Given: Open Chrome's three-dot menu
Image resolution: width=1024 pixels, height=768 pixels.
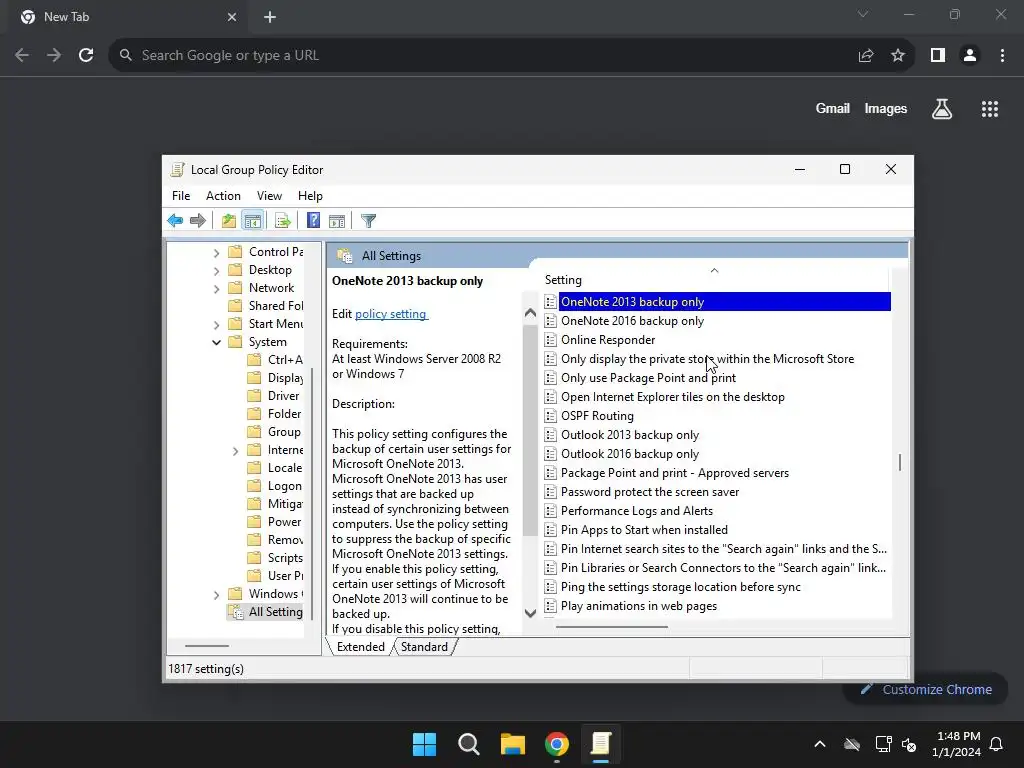Looking at the screenshot, I should tap(1002, 56).
